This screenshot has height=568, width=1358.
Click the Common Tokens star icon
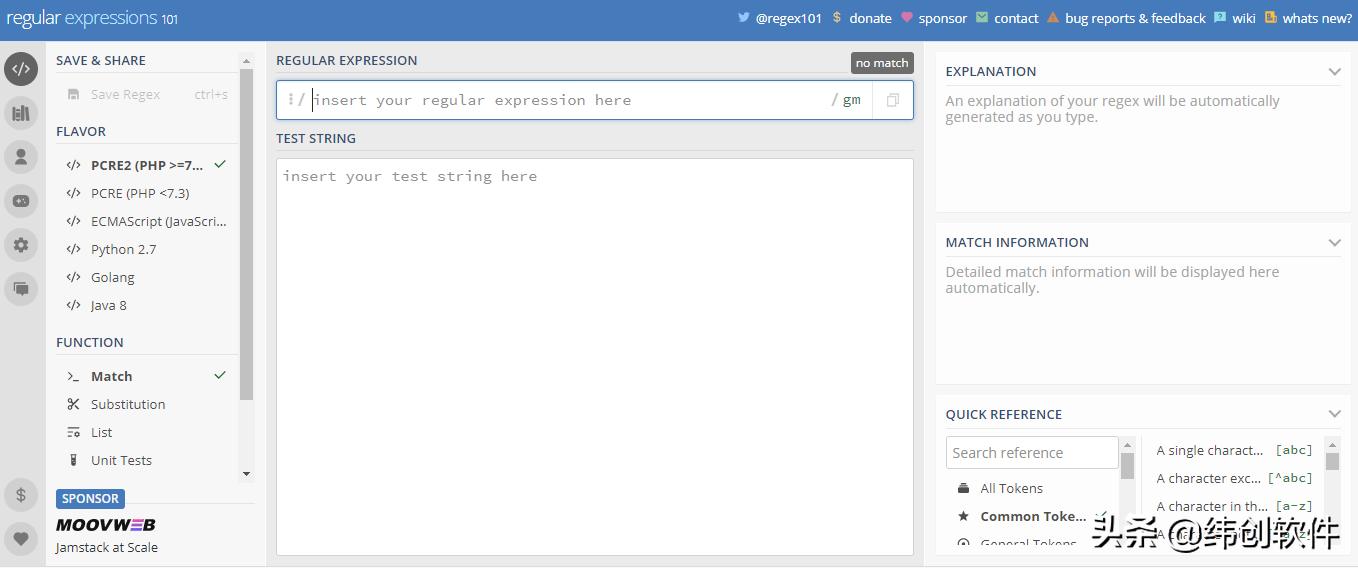click(963, 517)
